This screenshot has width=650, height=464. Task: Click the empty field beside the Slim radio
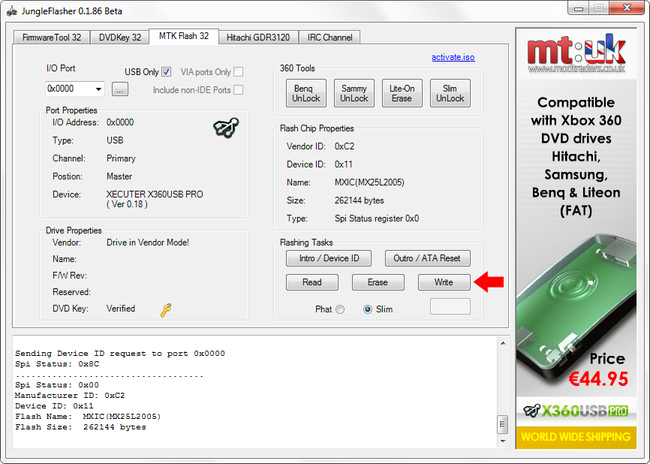coord(450,307)
